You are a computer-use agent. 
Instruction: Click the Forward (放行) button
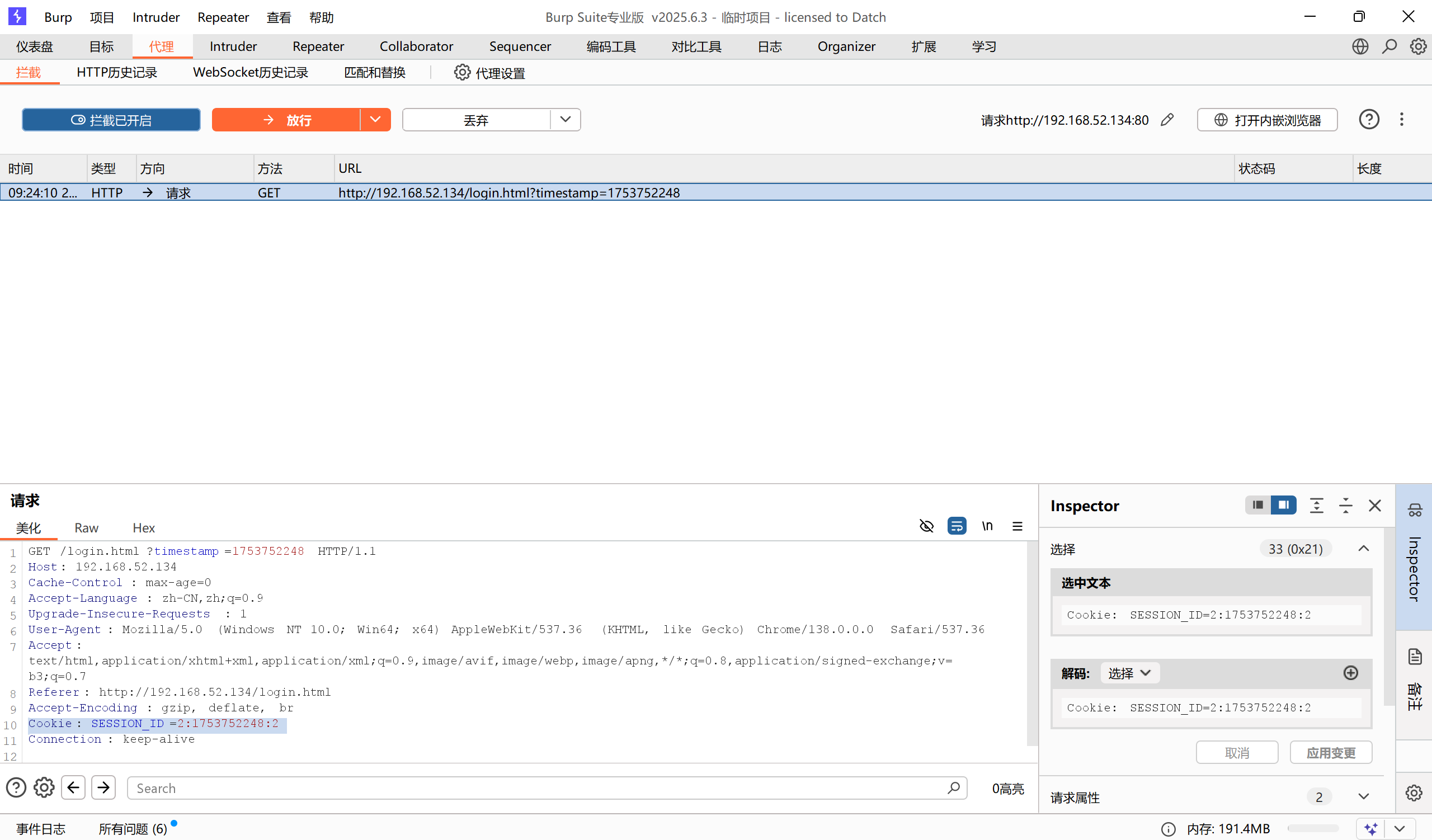coord(286,120)
